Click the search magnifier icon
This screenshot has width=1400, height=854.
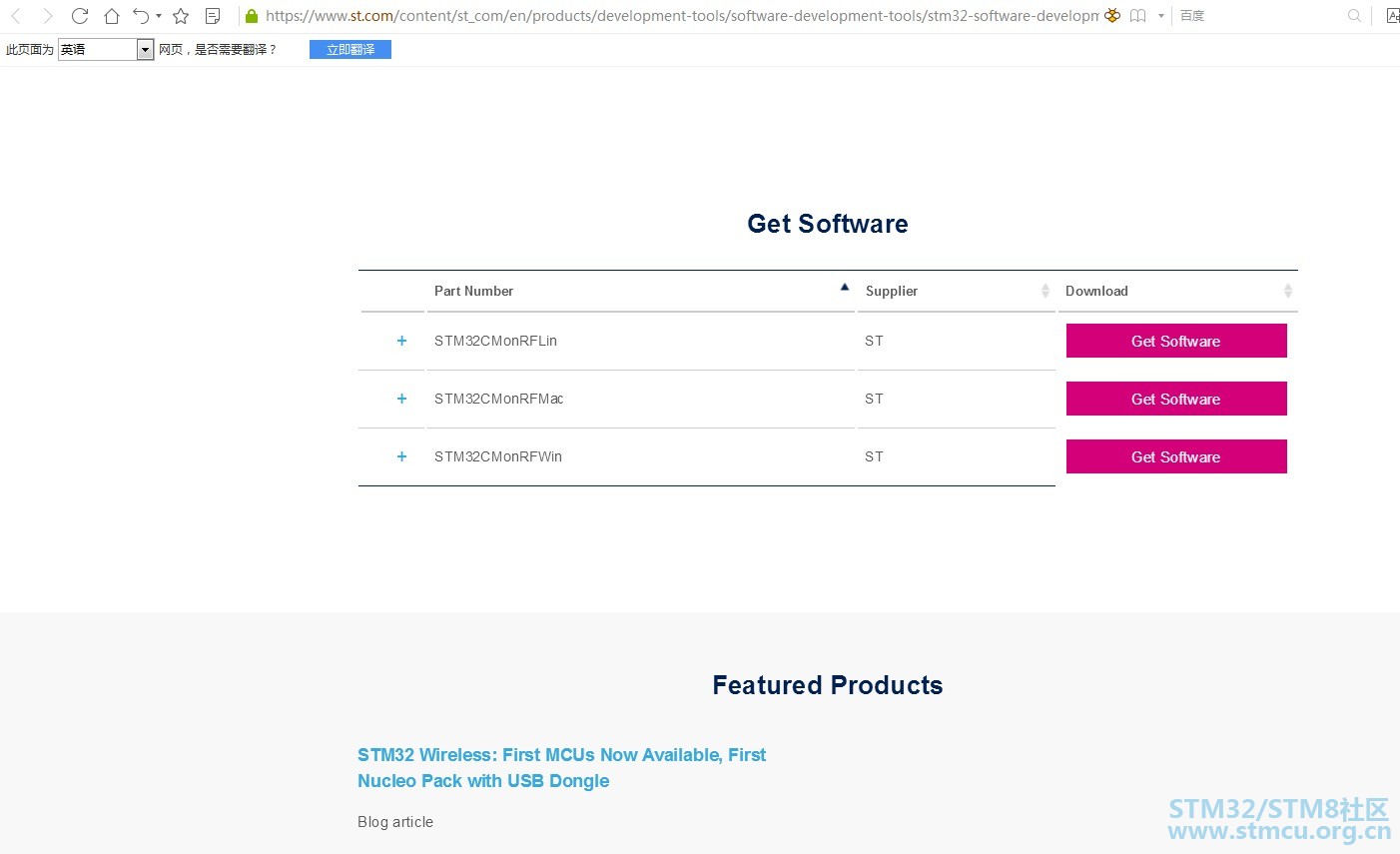pyautogui.click(x=1354, y=16)
